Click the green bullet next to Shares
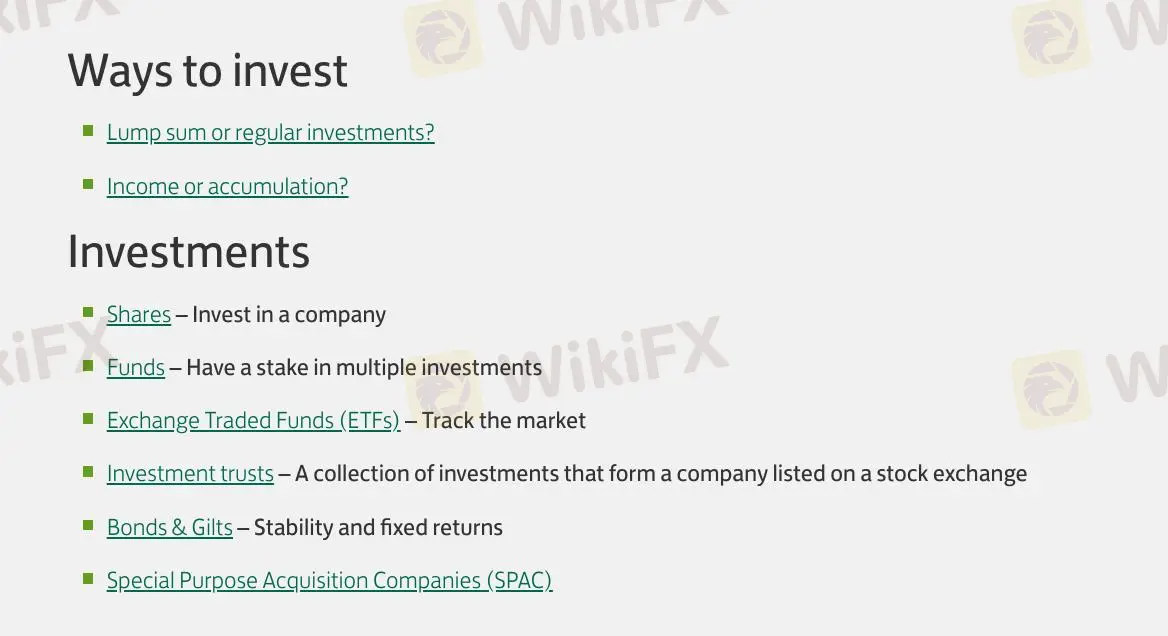This screenshot has height=636, width=1168. tap(88, 311)
